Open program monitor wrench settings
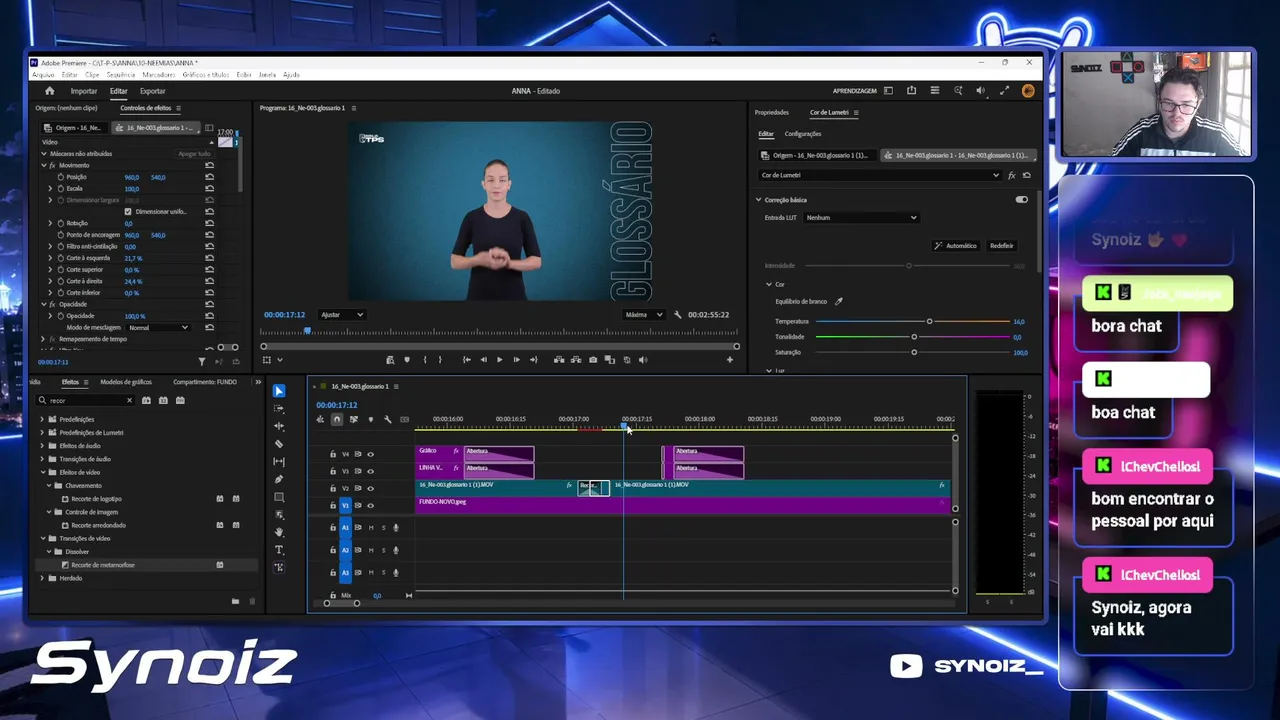Screen dimensions: 1280x720 678,315
